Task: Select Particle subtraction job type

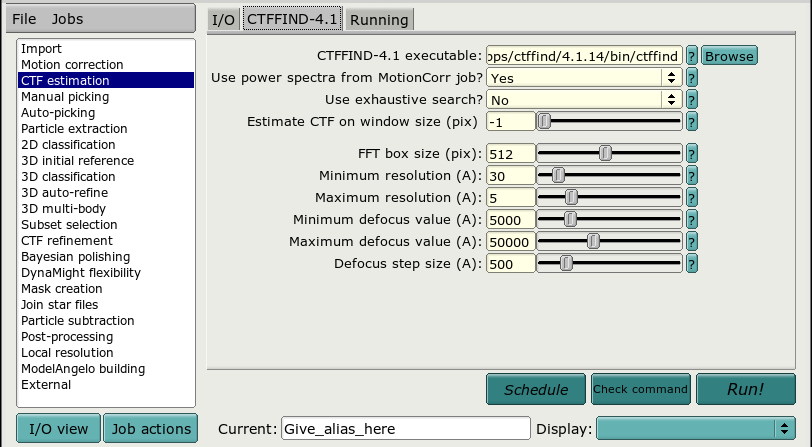Action: coord(106,321)
